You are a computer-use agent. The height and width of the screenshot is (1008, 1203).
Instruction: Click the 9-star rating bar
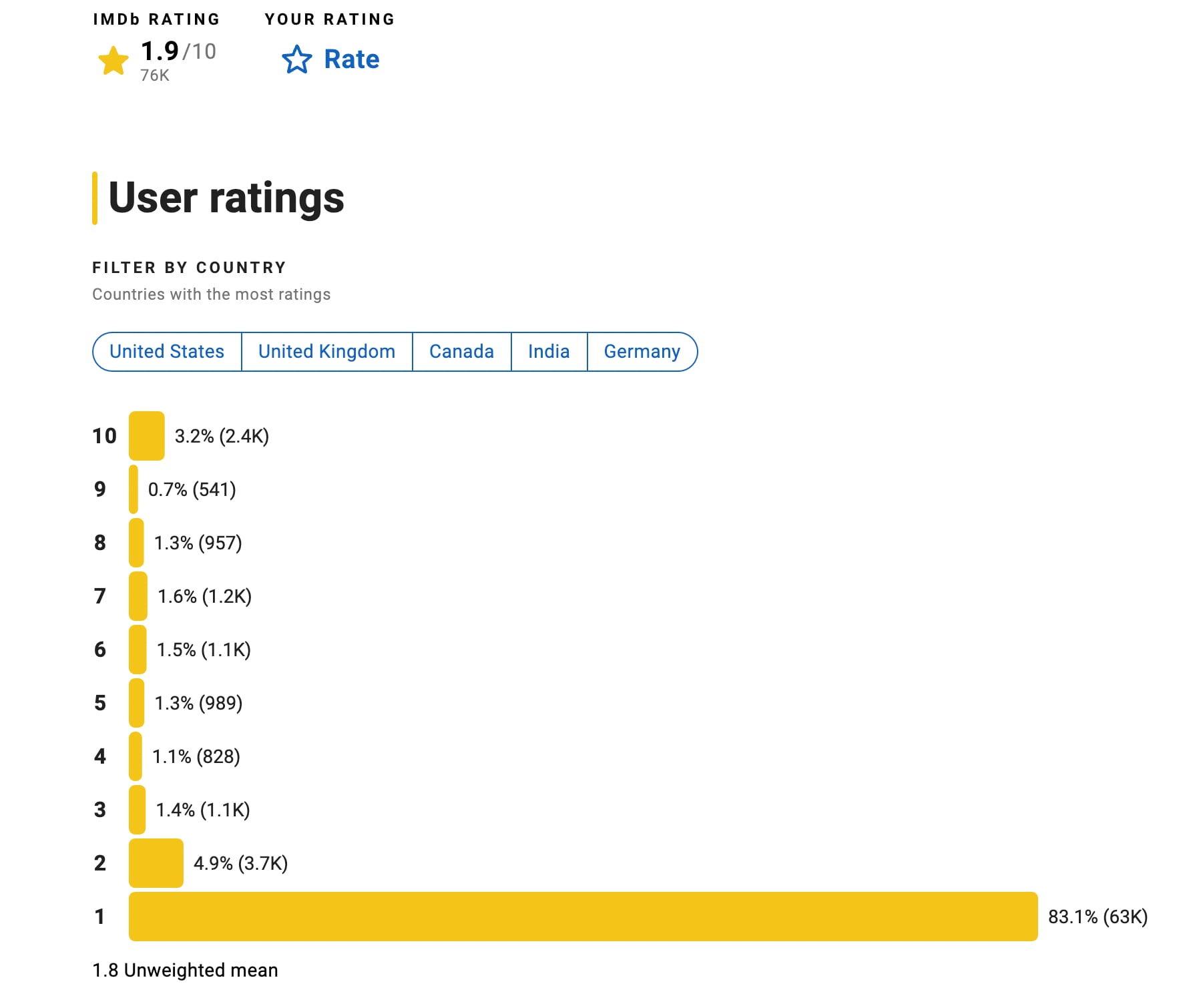pyautogui.click(x=134, y=489)
